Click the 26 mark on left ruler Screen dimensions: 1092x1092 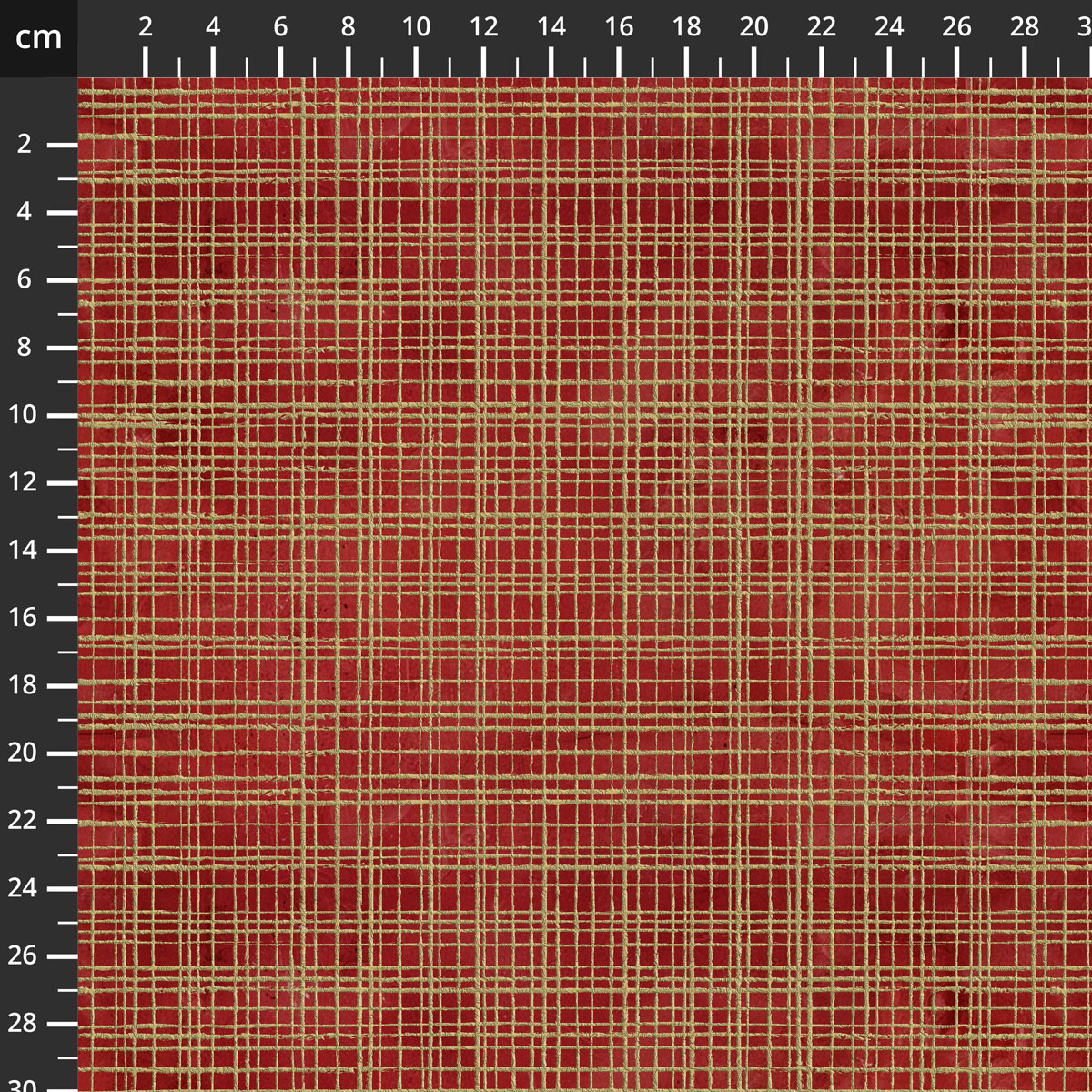coord(24,955)
